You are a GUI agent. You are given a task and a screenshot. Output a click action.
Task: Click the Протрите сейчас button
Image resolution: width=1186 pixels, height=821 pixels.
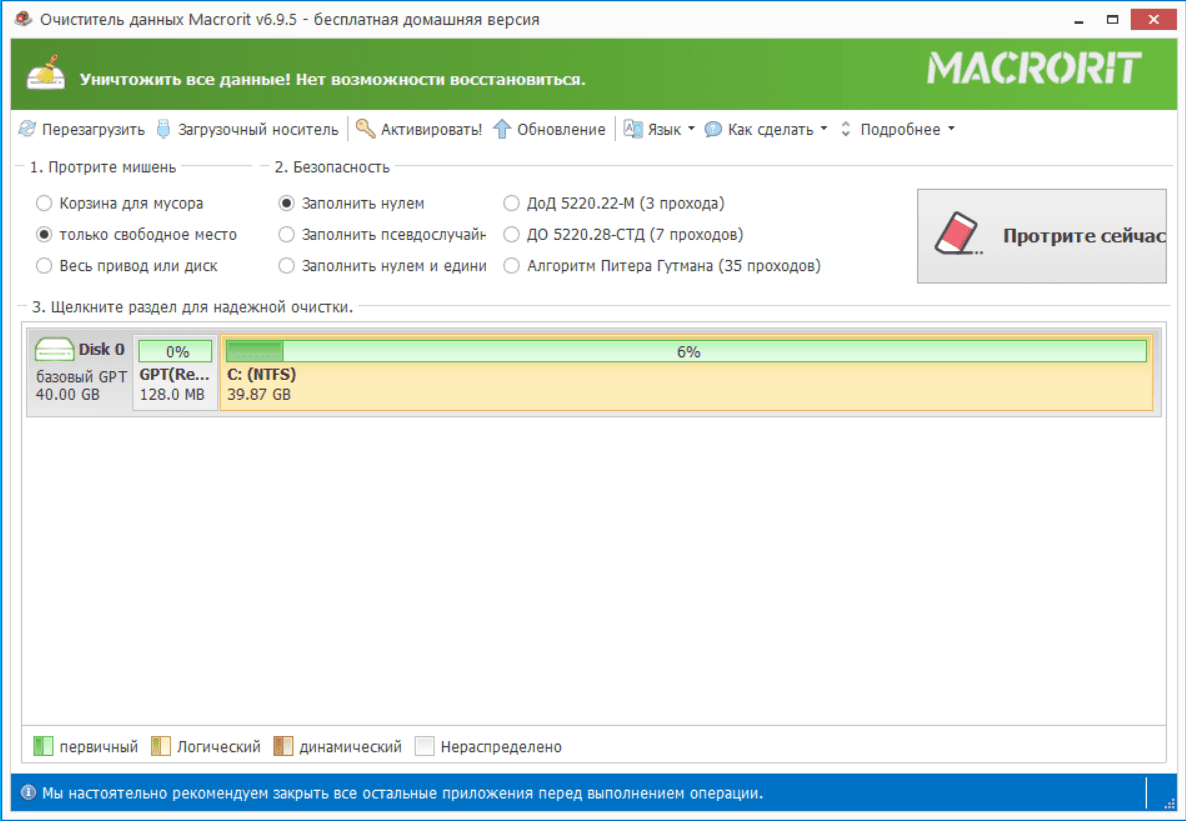pyautogui.click(x=1042, y=236)
